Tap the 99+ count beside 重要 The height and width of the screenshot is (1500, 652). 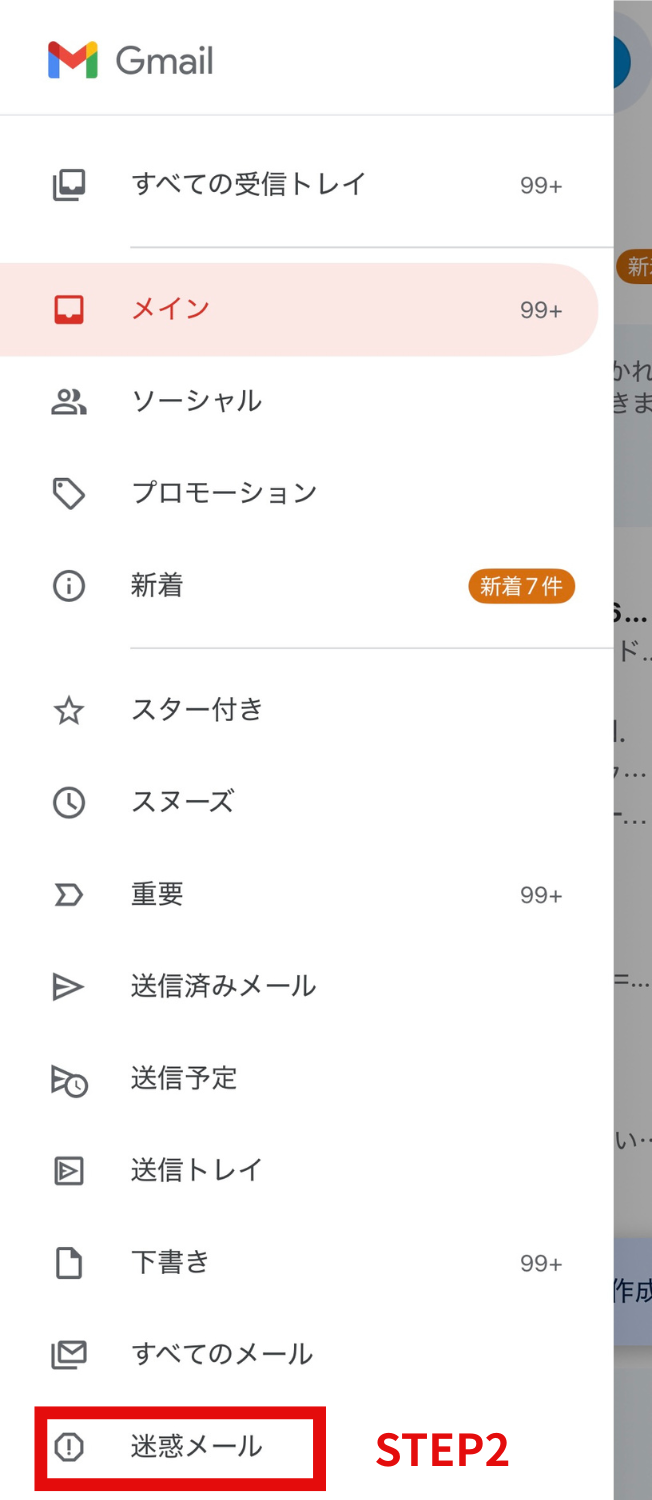click(541, 895)
